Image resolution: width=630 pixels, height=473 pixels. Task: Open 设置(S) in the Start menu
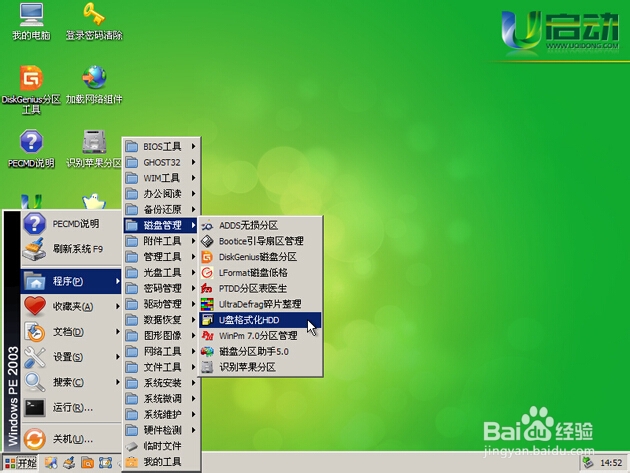pos(71,357)
